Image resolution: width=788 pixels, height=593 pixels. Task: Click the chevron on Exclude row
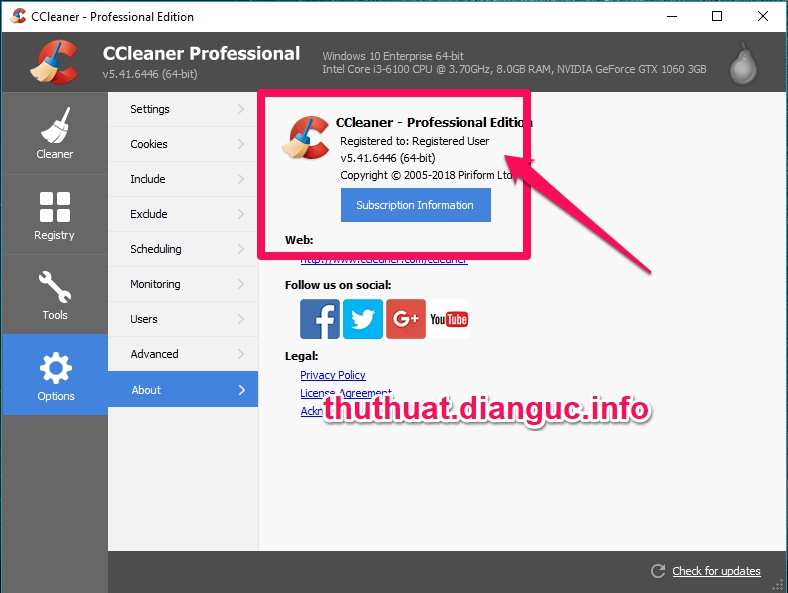click(241, 214)
